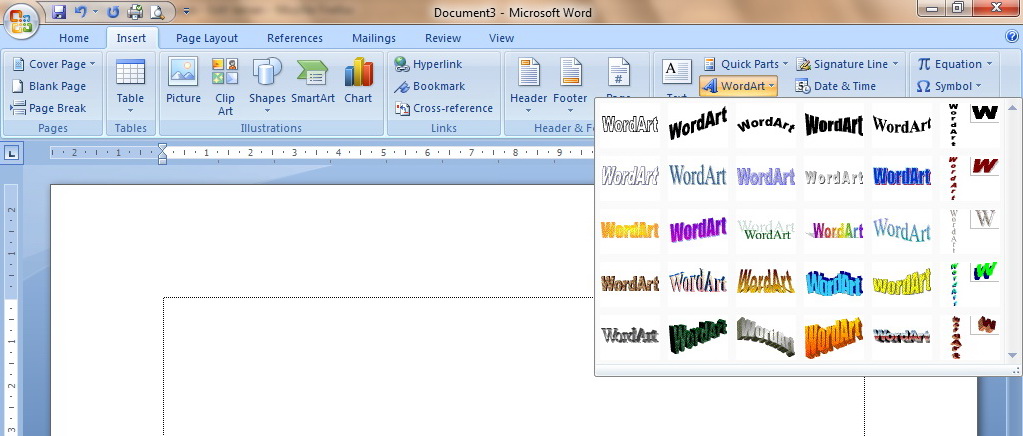Screen dimensions: 1023x436
Task: Insert a Cross-reference
Action: [x=444, y=108]
